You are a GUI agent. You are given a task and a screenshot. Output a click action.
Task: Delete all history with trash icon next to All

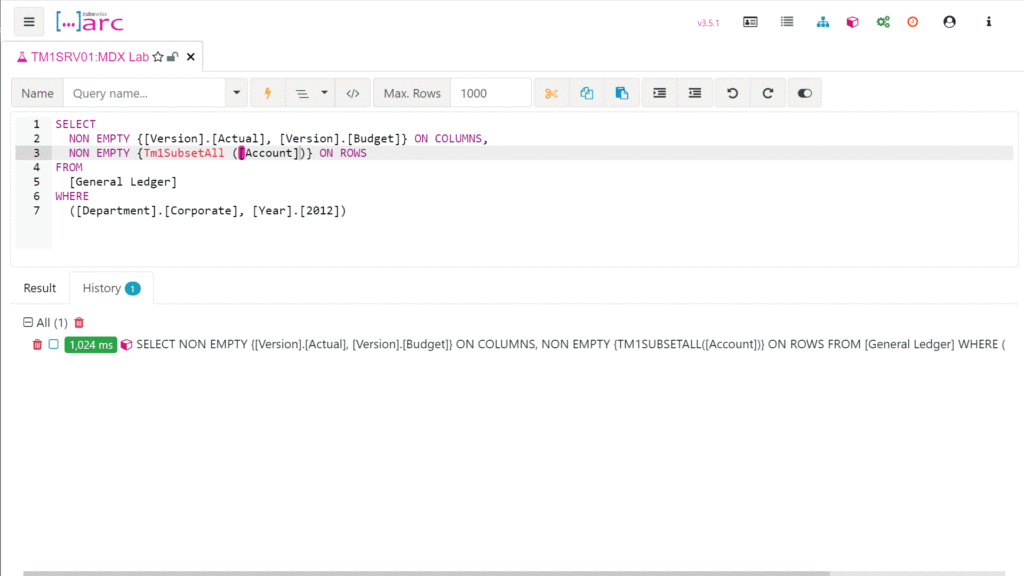click(x=79, y=323)
